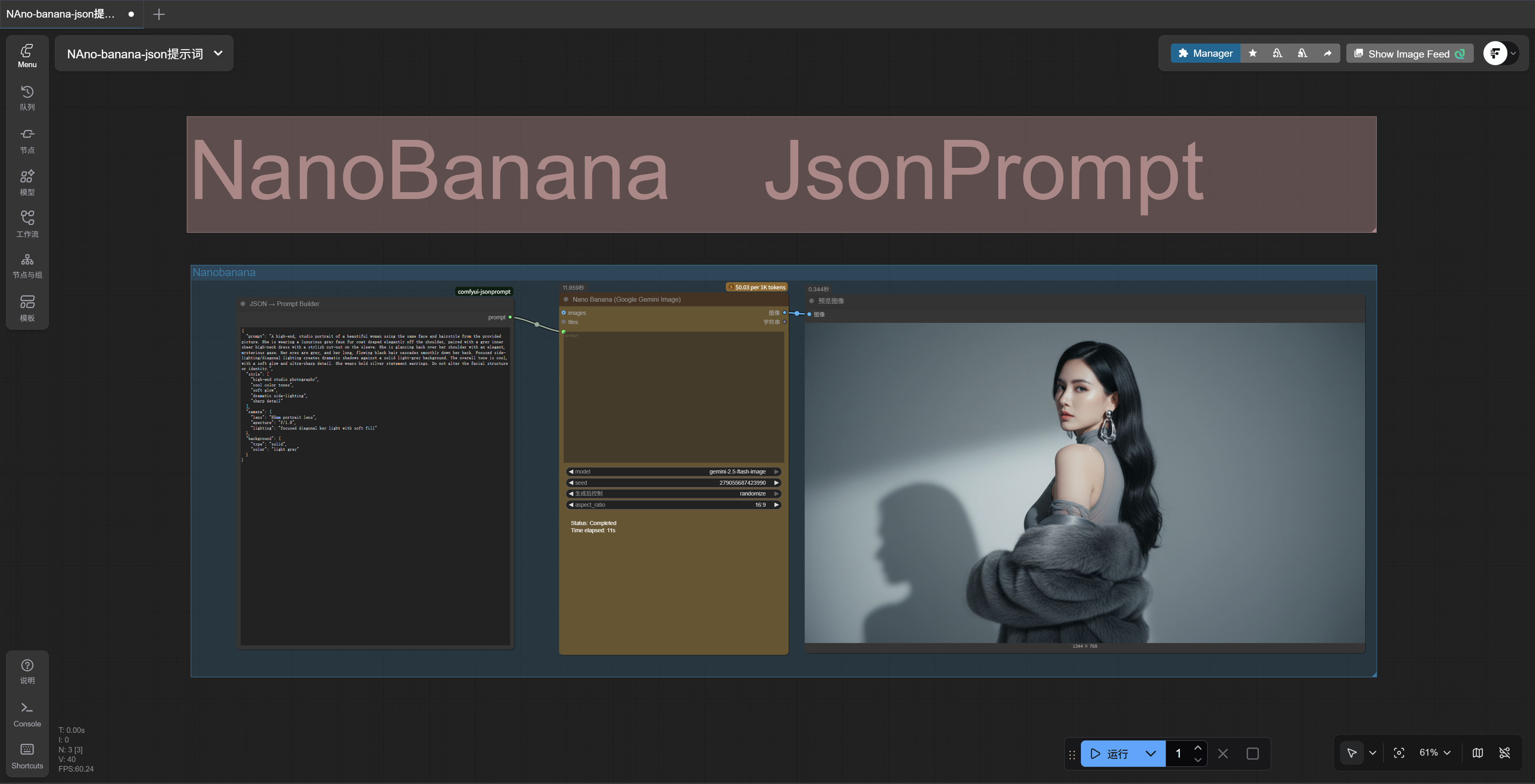Open the run button options dropdown
The image size is (1535, 784).
[1151, 754]
